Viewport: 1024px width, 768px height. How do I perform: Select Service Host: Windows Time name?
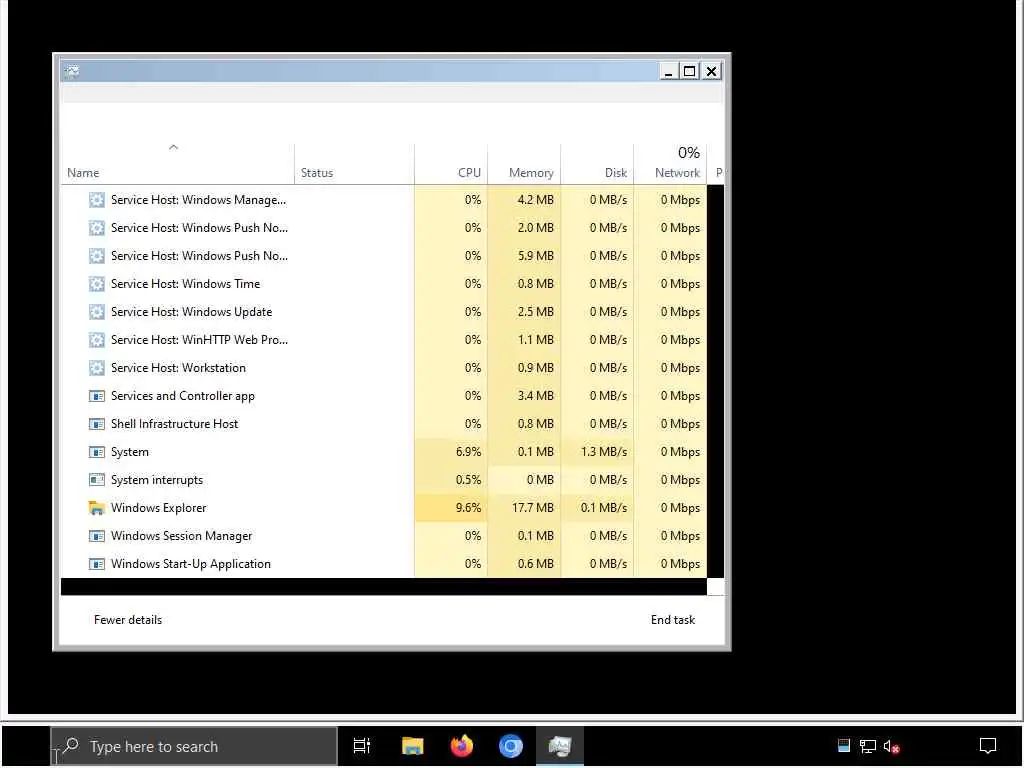185,284
